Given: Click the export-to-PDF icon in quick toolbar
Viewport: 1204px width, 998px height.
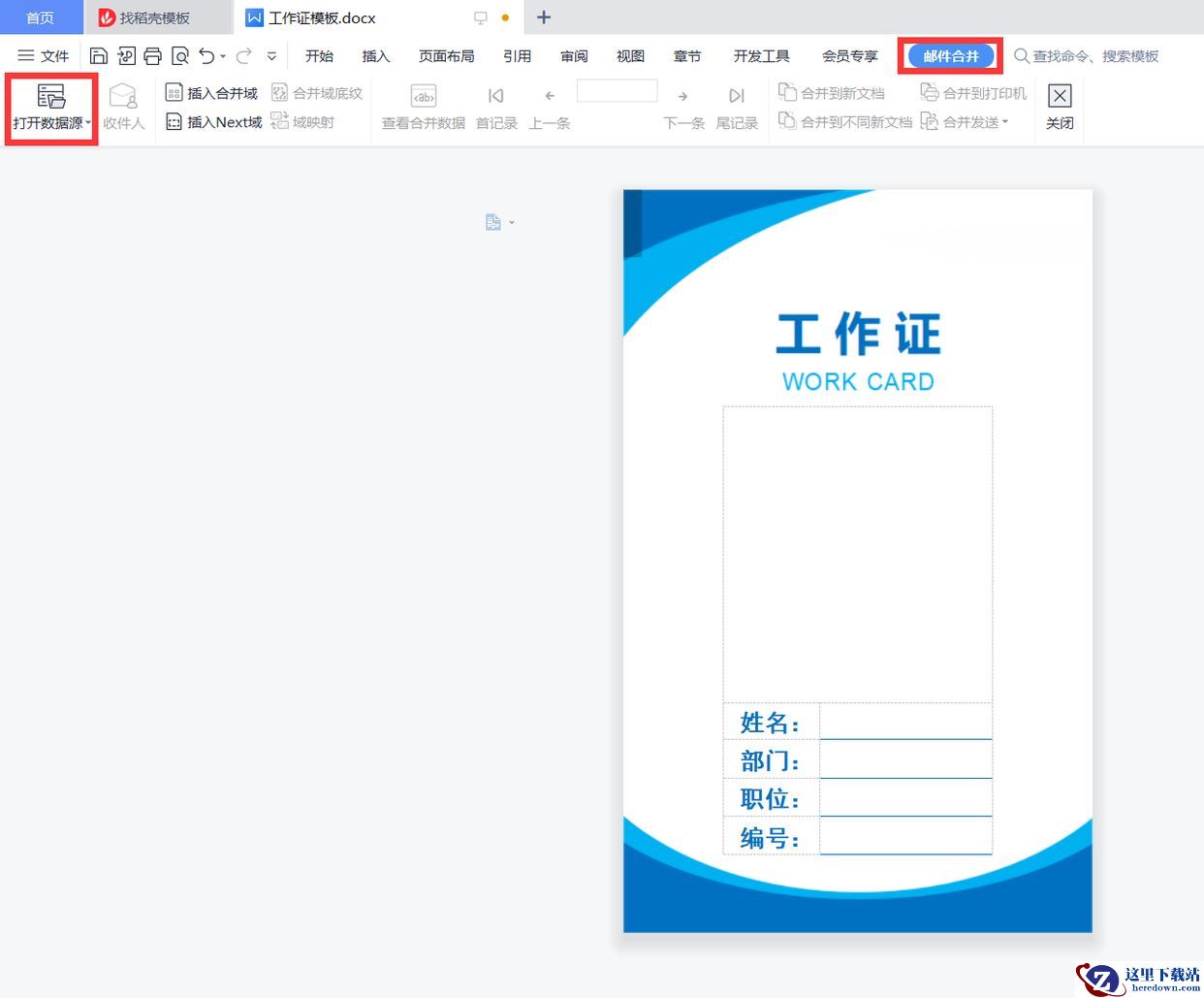Looking at the screenshot, I should 126,56.
